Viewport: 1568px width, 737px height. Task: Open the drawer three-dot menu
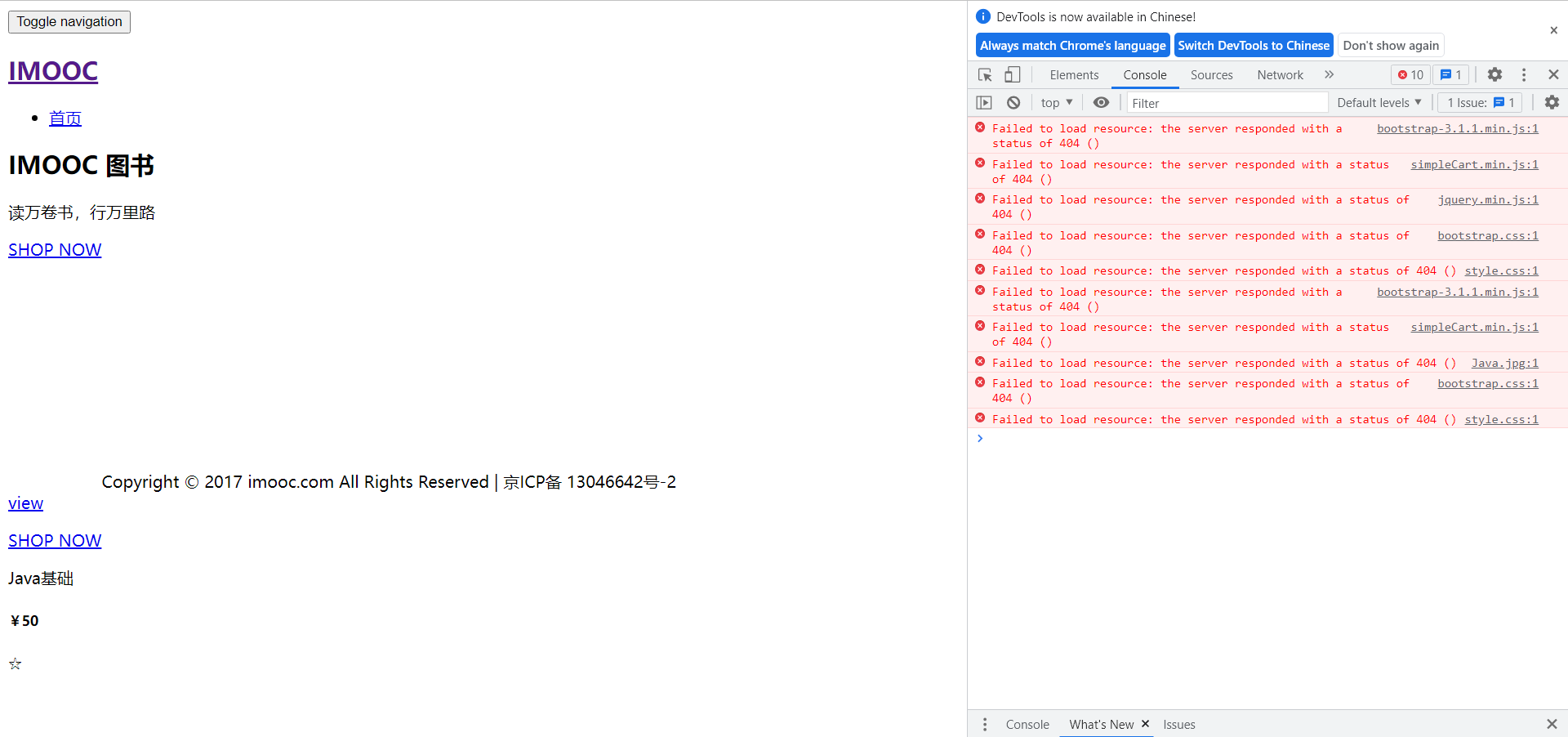985,725
